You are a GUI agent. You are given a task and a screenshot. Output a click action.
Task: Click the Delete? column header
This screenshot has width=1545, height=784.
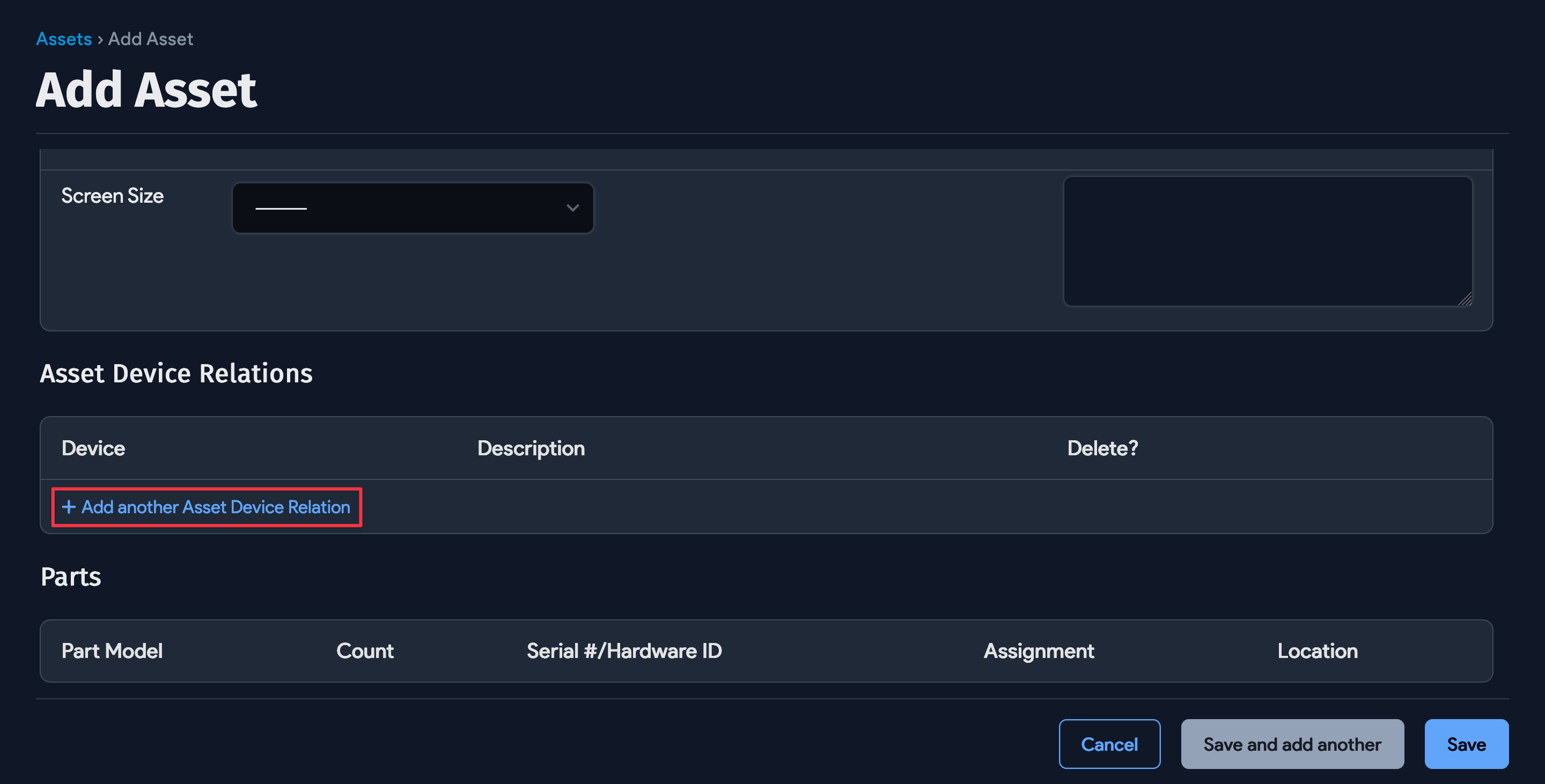click(x=1102, y=448)
